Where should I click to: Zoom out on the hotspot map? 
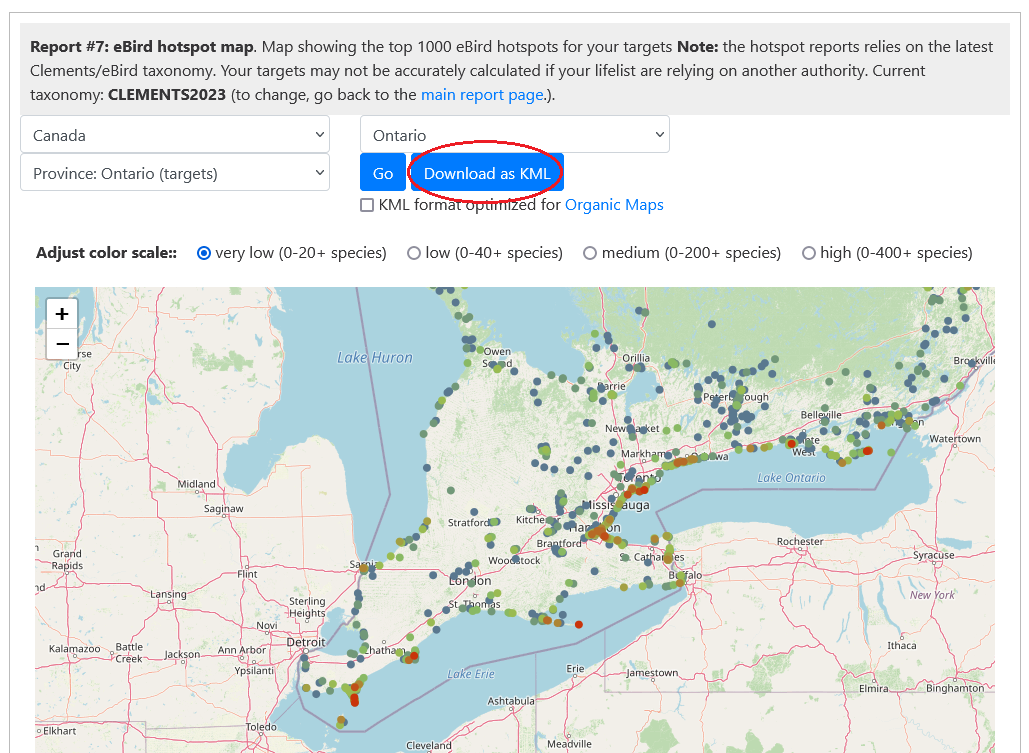tap(62, 344)
